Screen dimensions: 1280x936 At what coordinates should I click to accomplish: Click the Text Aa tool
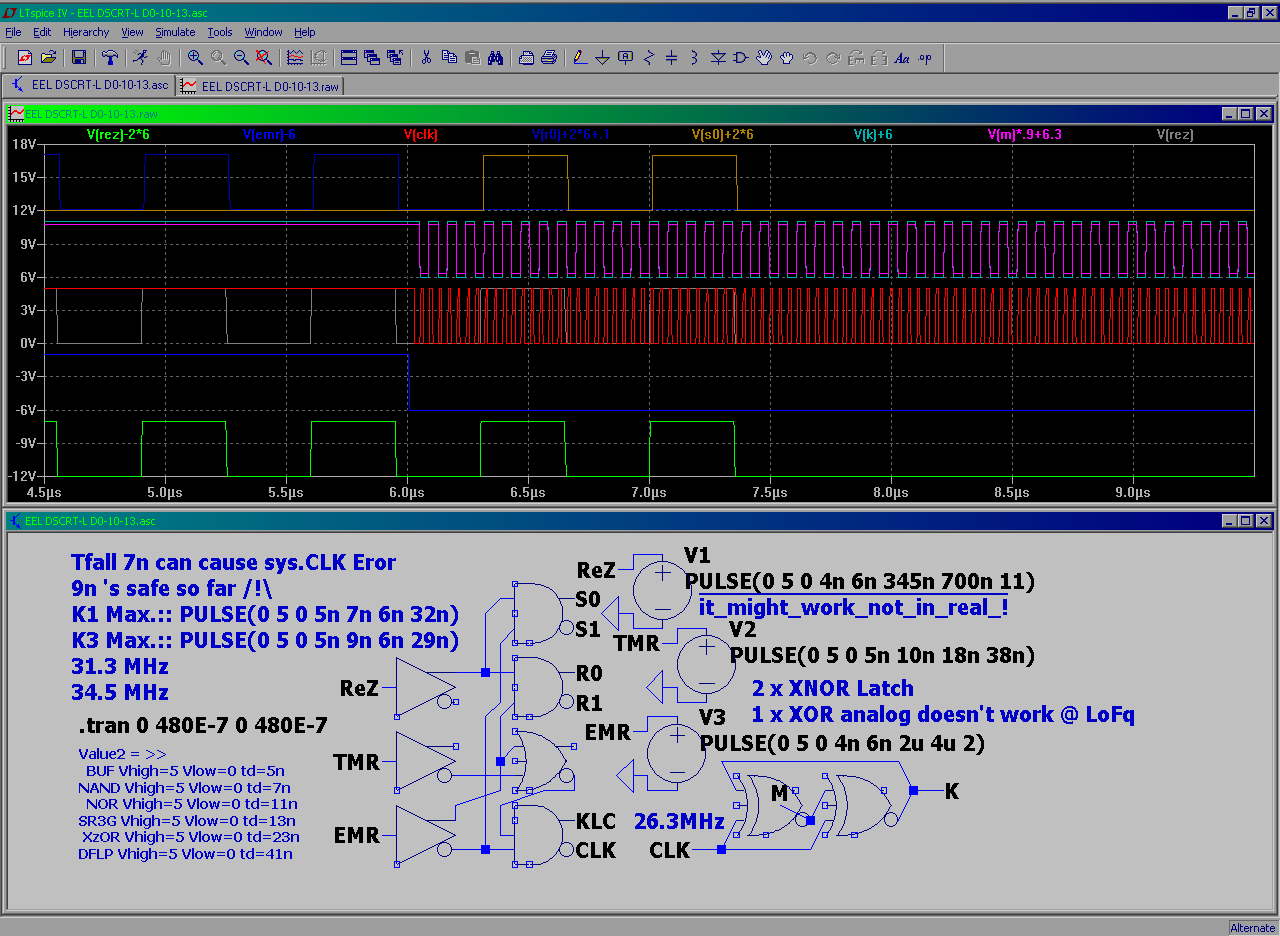901,57
